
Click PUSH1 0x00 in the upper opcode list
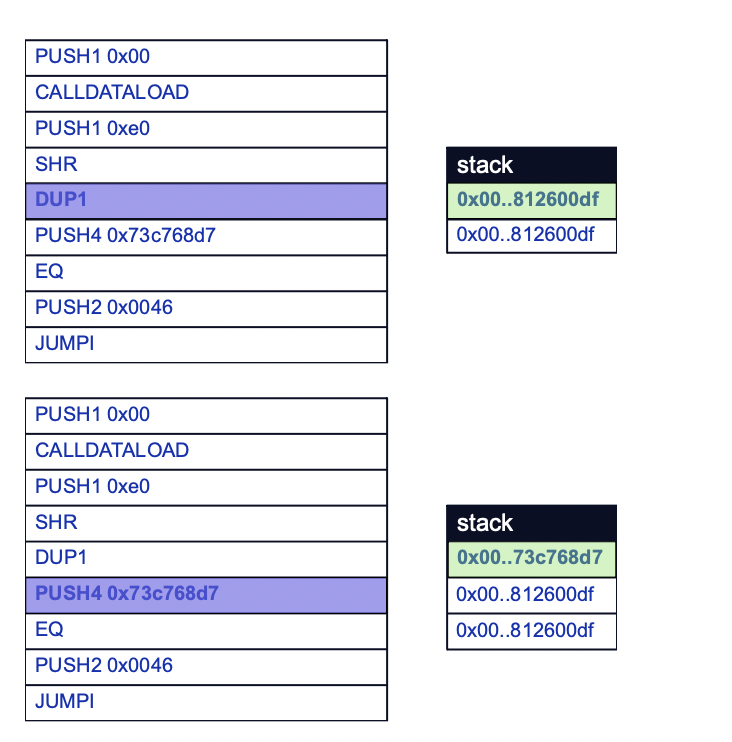click(x=205, y=57)
